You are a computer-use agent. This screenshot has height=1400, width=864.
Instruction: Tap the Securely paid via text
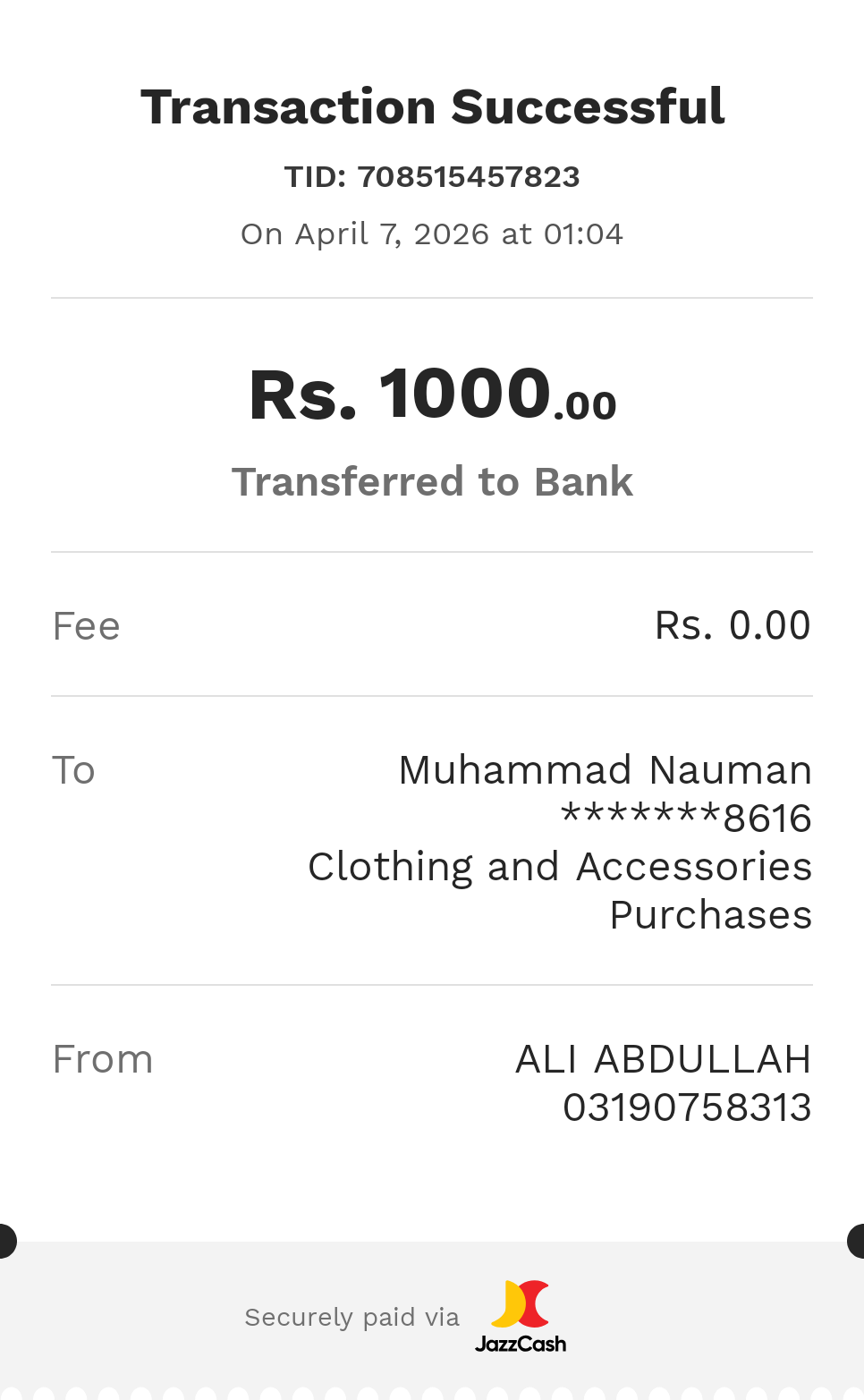[x=352, y=1318]
